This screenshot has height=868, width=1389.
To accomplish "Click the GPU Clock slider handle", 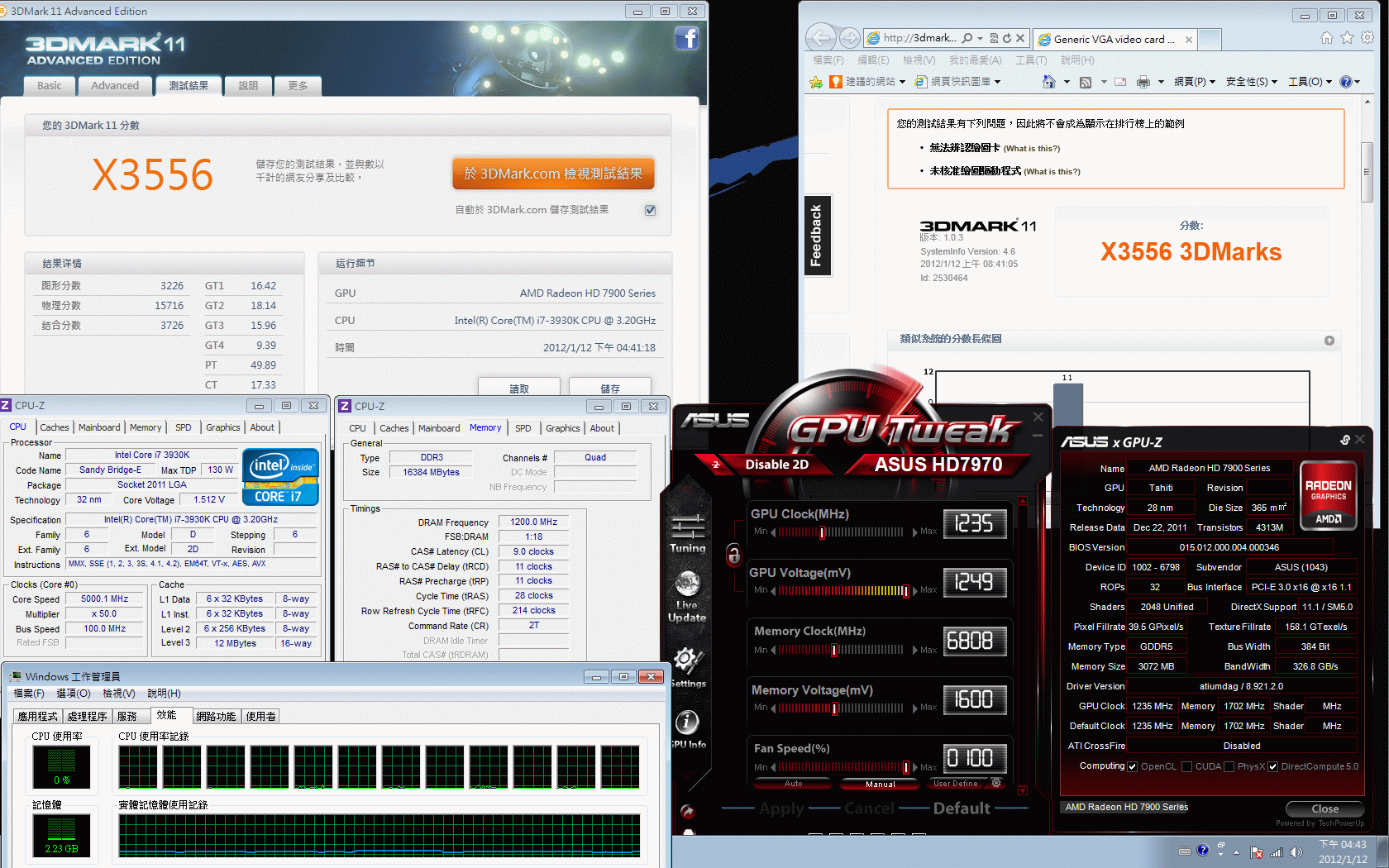I will click(x=822, y=532).
